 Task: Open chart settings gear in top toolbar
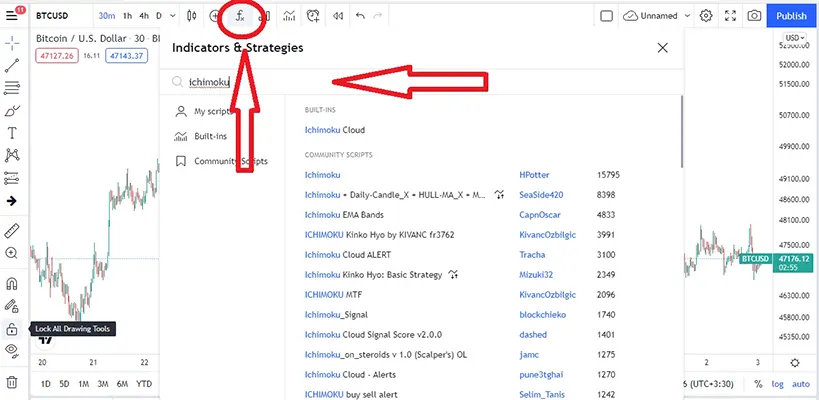706,16
